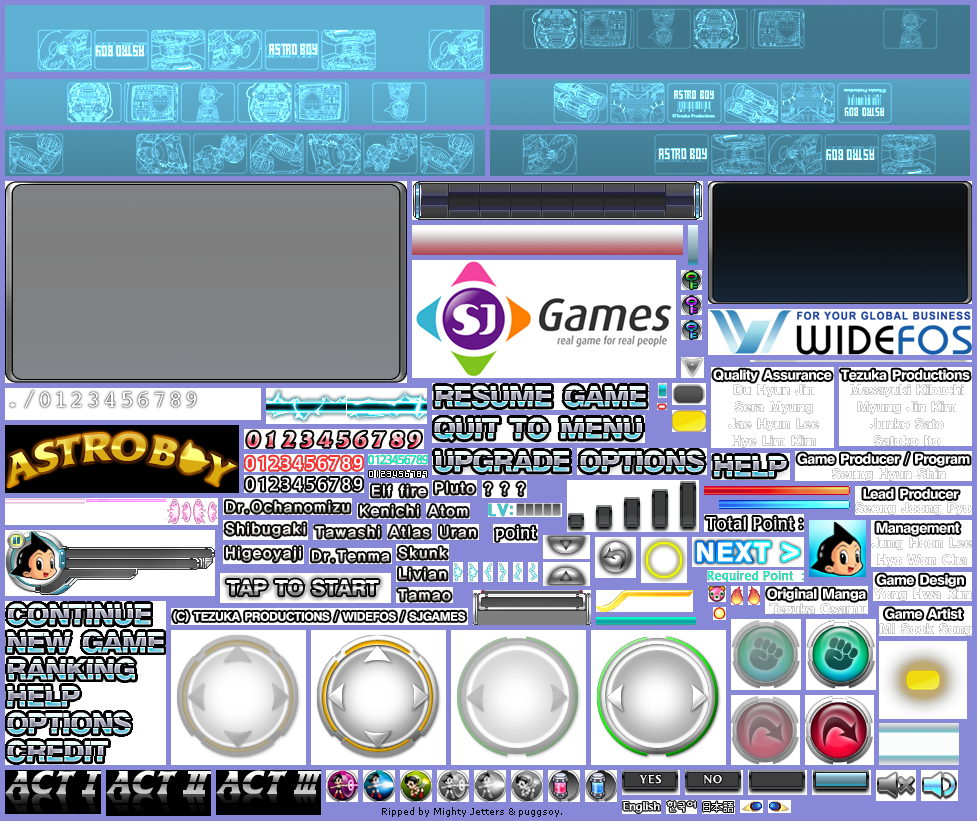Tap the bright red curved-arrow button
This screenshot has height=821, width=977.
click(839, 730)
